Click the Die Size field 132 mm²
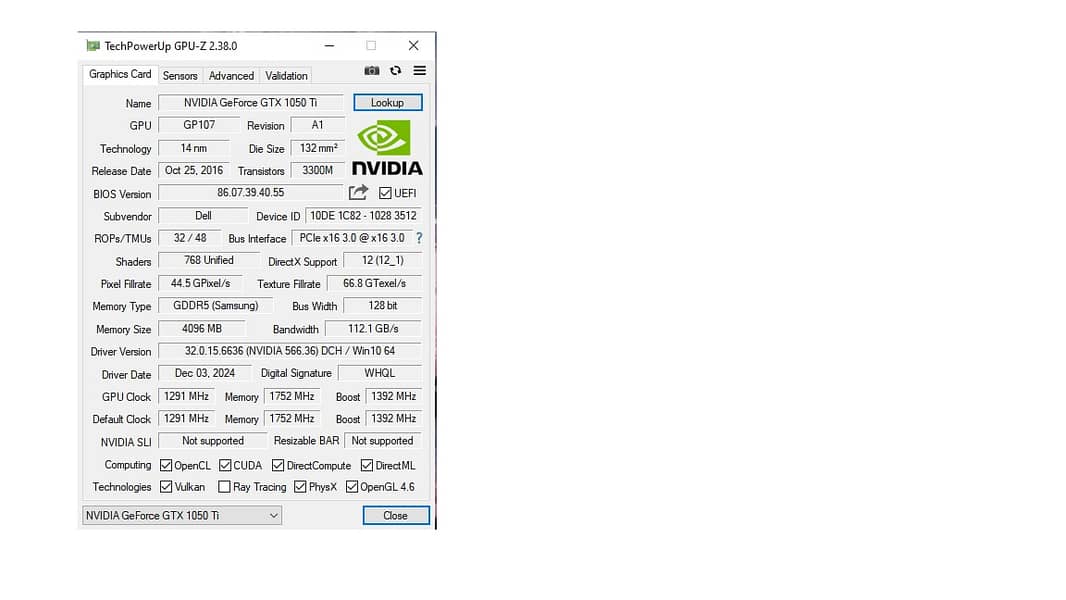Image resolution: width=1066 pixels, height=600 pixels. [318, 148]
